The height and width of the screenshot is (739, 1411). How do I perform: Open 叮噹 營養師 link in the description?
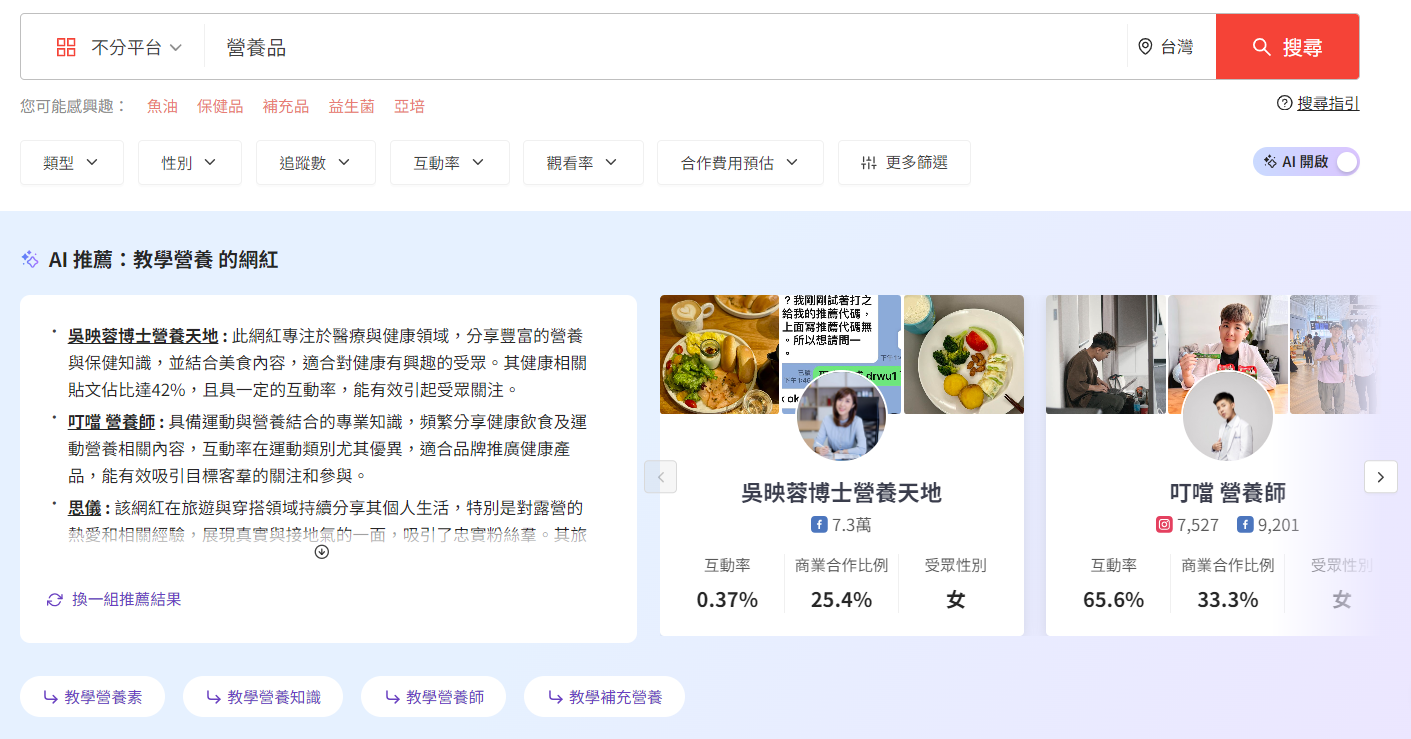coord(111,423)
